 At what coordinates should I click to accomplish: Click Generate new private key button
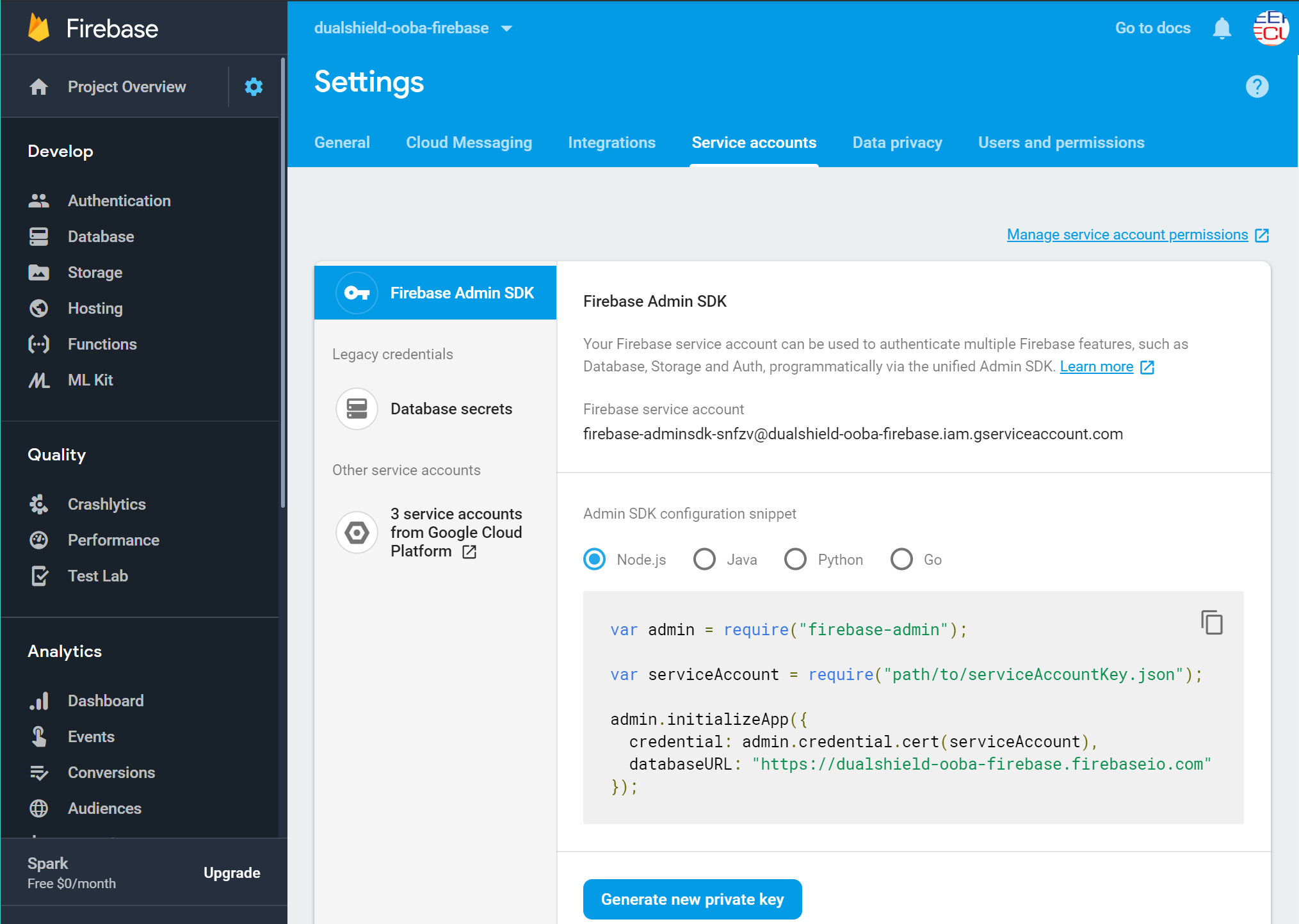(x=692, y=899)
